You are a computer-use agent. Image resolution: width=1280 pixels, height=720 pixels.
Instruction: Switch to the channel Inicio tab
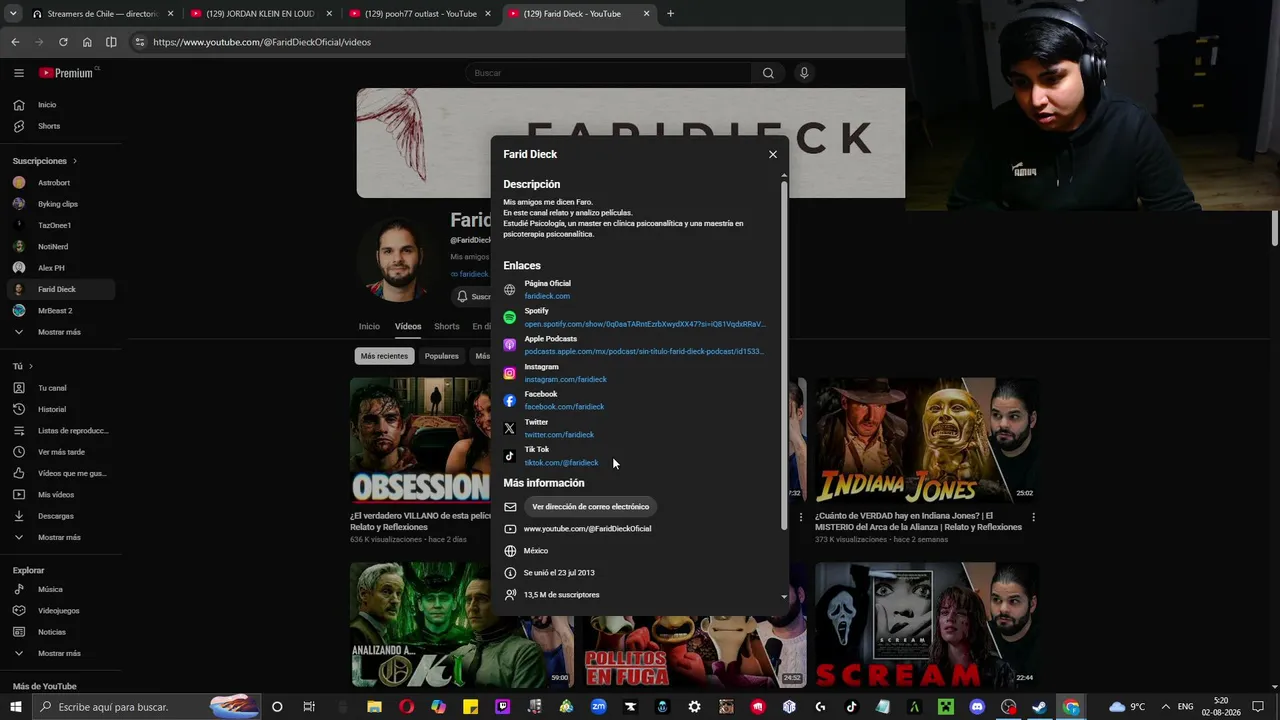point(369,326)
